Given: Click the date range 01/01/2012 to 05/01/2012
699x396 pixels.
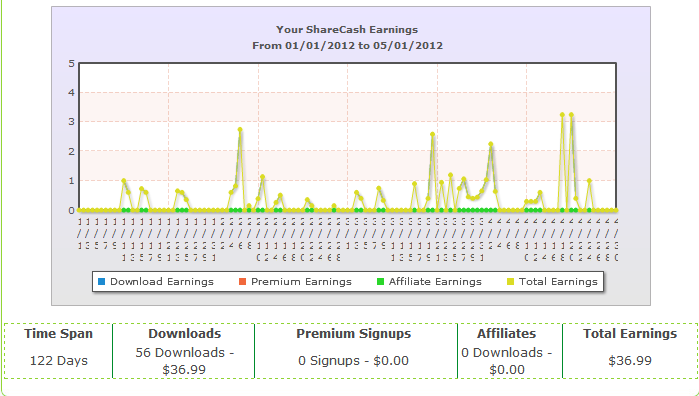Looking at the screenshot, I should (x=364, y=45).
